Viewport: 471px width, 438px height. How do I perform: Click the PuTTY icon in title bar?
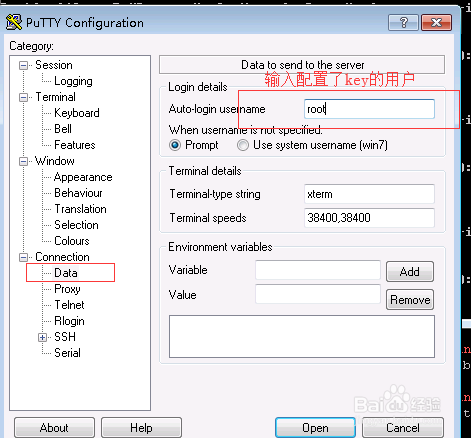14,23
